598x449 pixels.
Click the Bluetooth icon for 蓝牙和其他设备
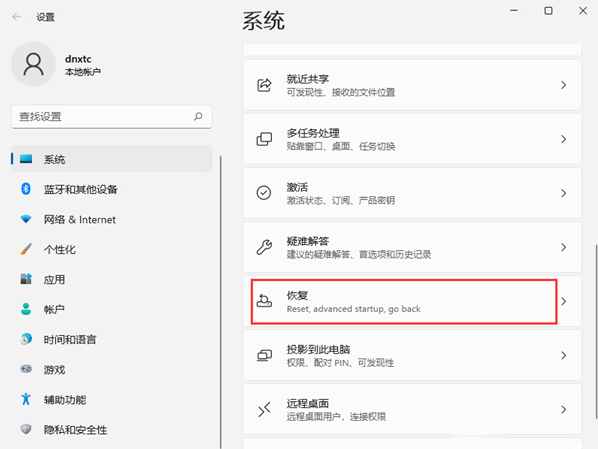click(26, 189)
